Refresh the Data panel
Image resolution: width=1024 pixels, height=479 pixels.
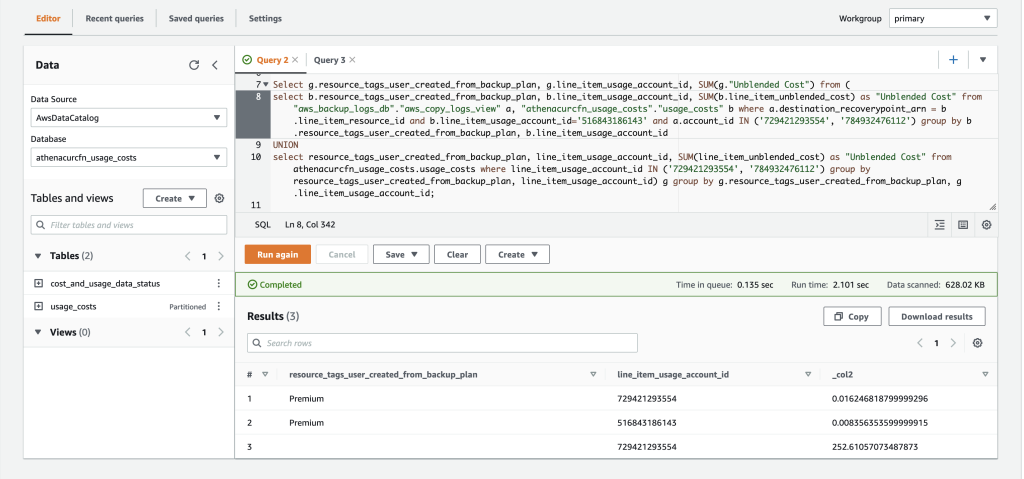point(194,65)
